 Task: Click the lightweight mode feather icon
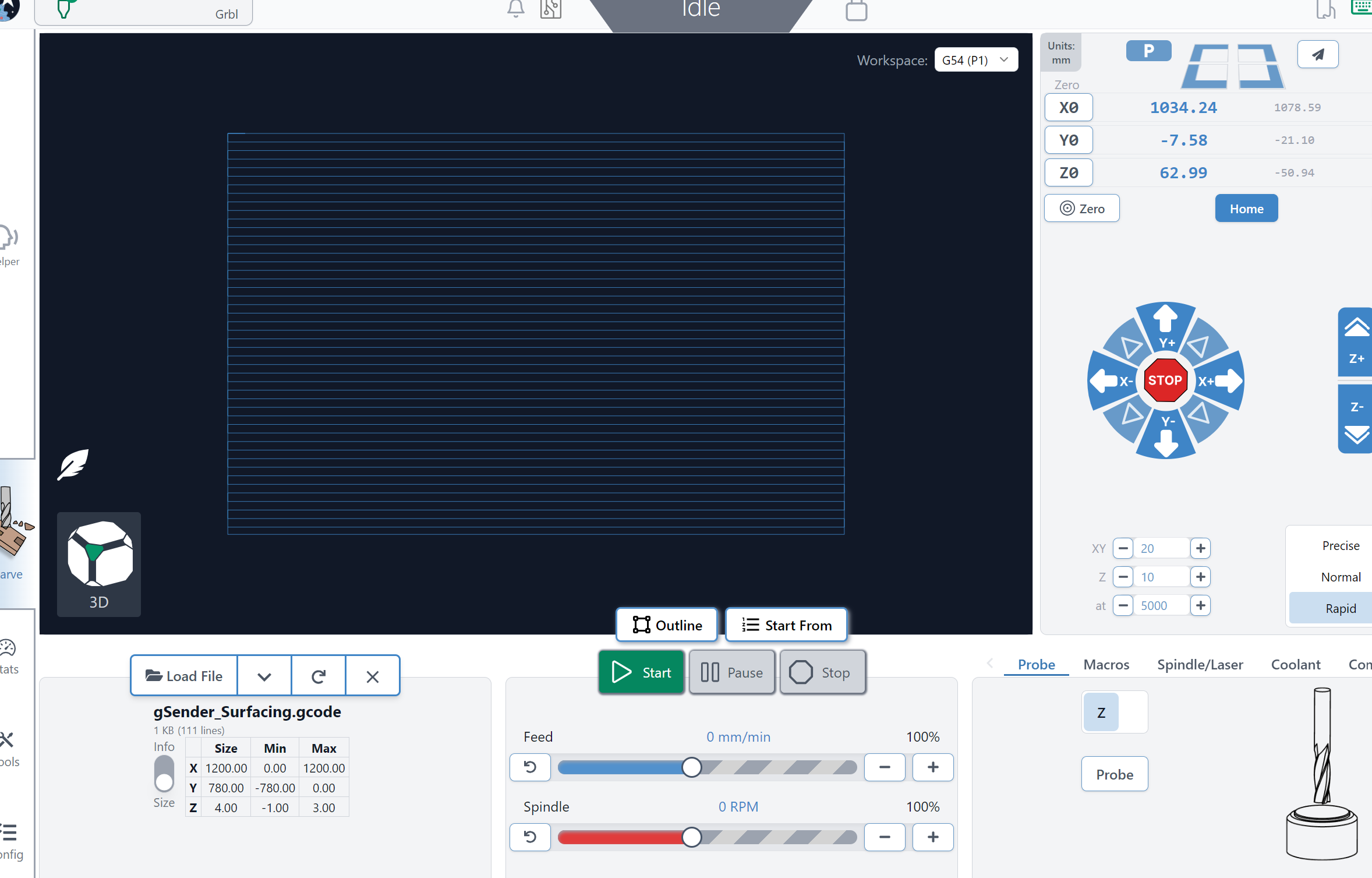click(73, 464)
